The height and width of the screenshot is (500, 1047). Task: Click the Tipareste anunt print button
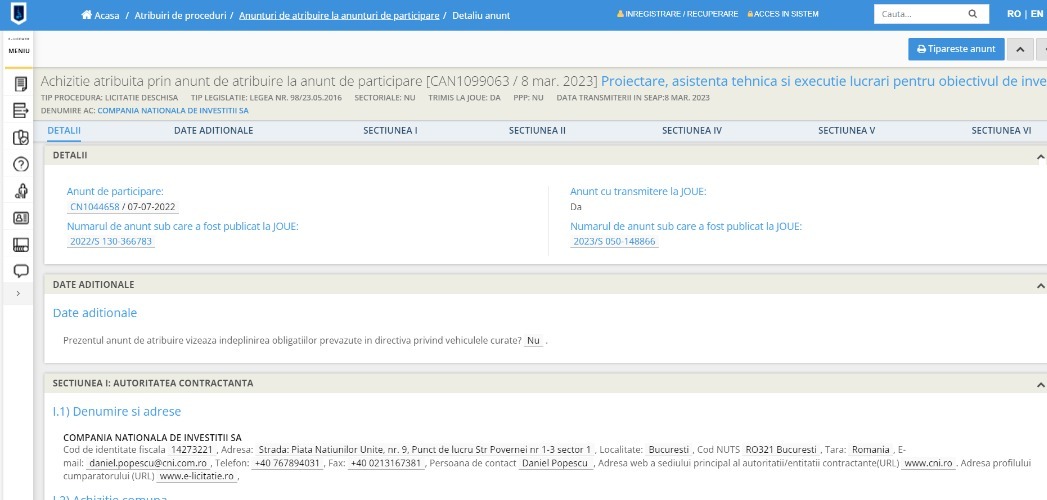956,49
